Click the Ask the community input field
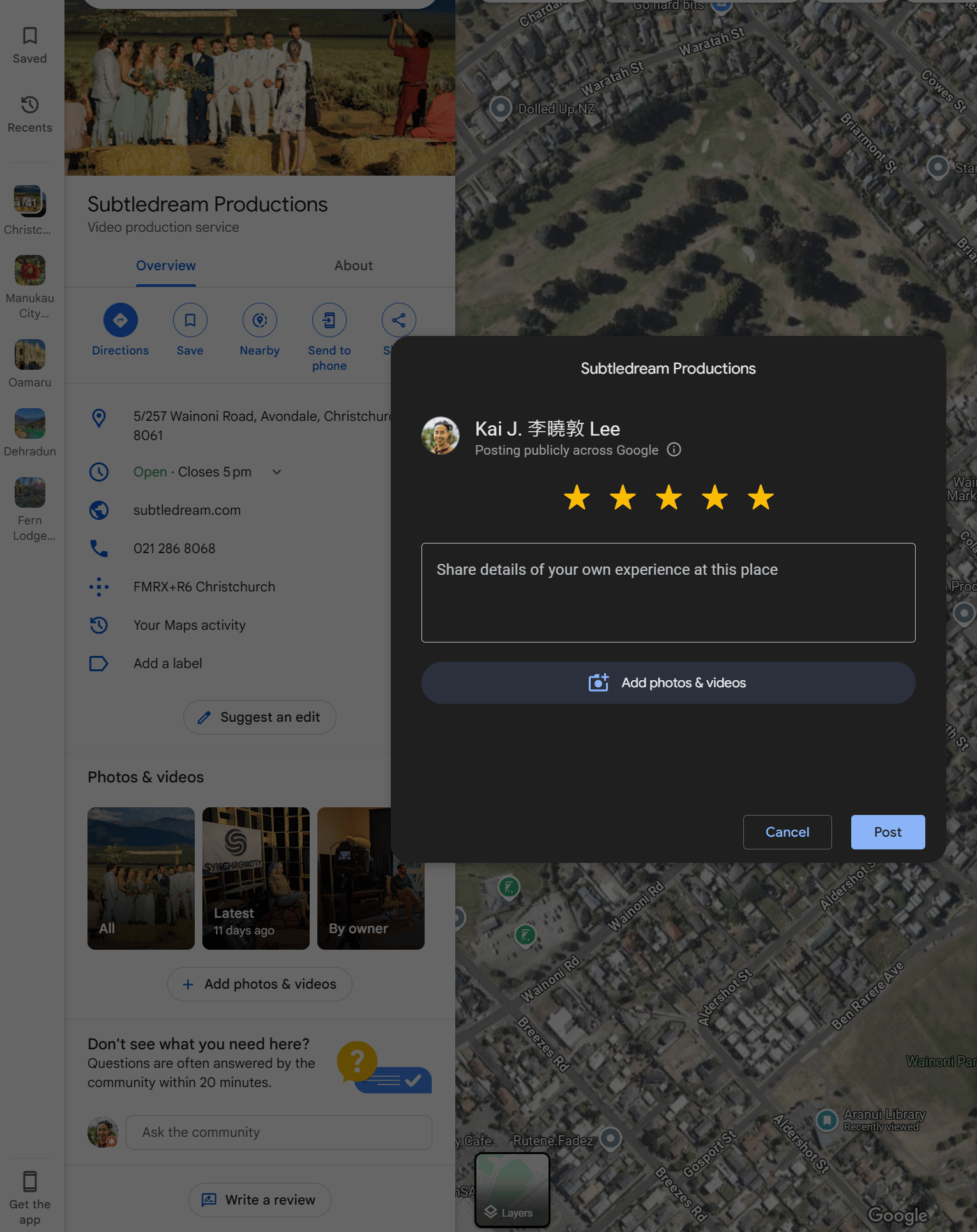The image size is (977, 1232). (279, 1132)
